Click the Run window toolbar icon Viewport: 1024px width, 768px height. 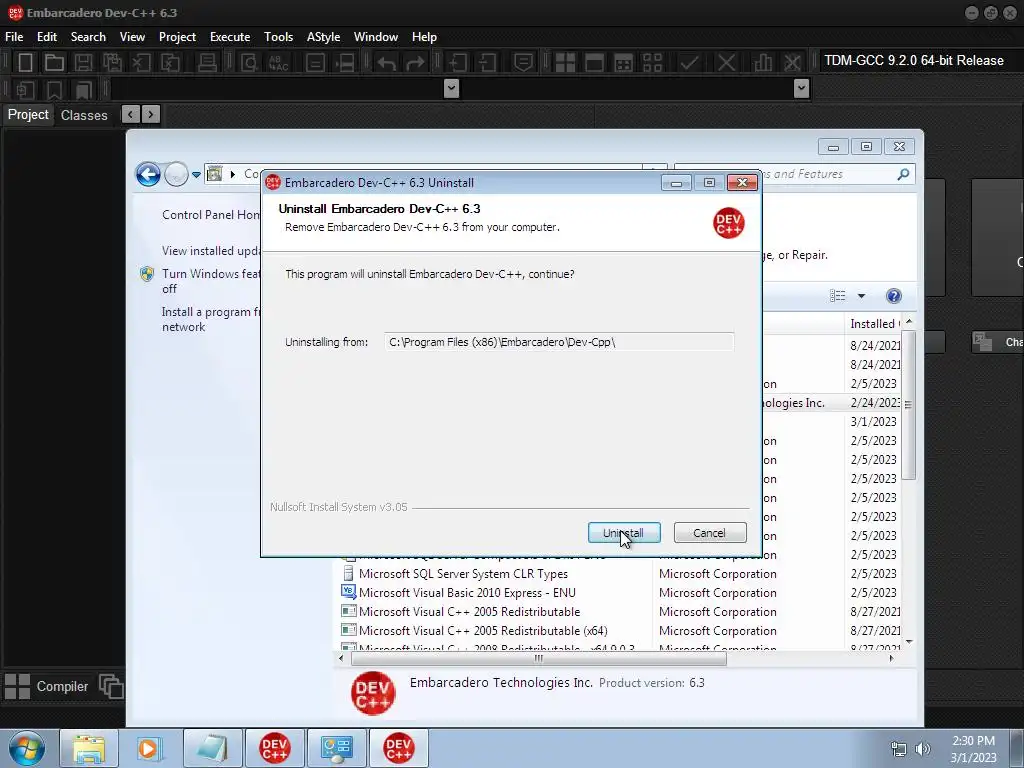tap(594, 63)
